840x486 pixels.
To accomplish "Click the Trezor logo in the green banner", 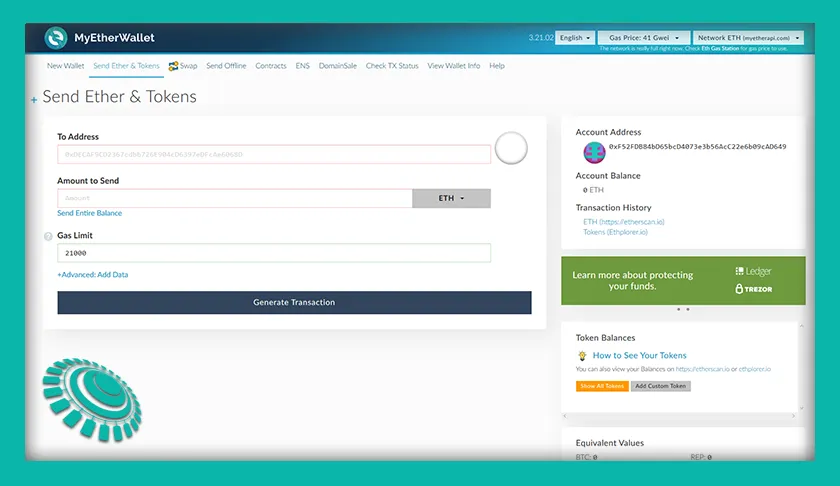I will point(753,289).
